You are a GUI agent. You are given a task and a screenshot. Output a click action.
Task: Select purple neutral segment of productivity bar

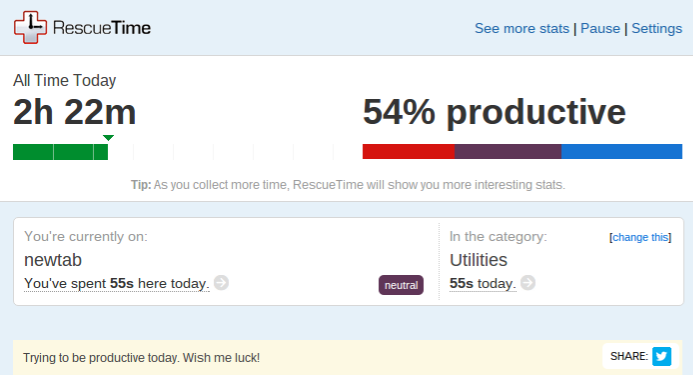point(508,151)
